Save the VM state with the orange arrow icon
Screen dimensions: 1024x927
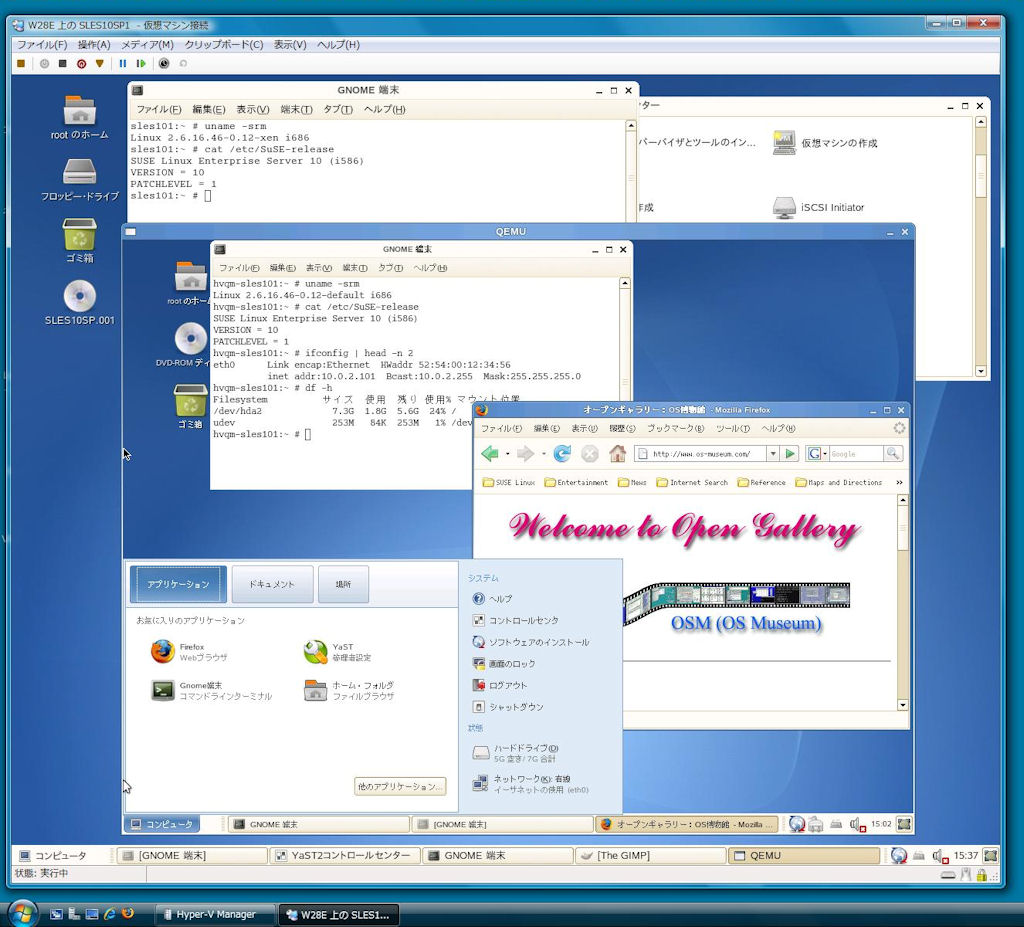pyautogui.click(x=99, y=63)
